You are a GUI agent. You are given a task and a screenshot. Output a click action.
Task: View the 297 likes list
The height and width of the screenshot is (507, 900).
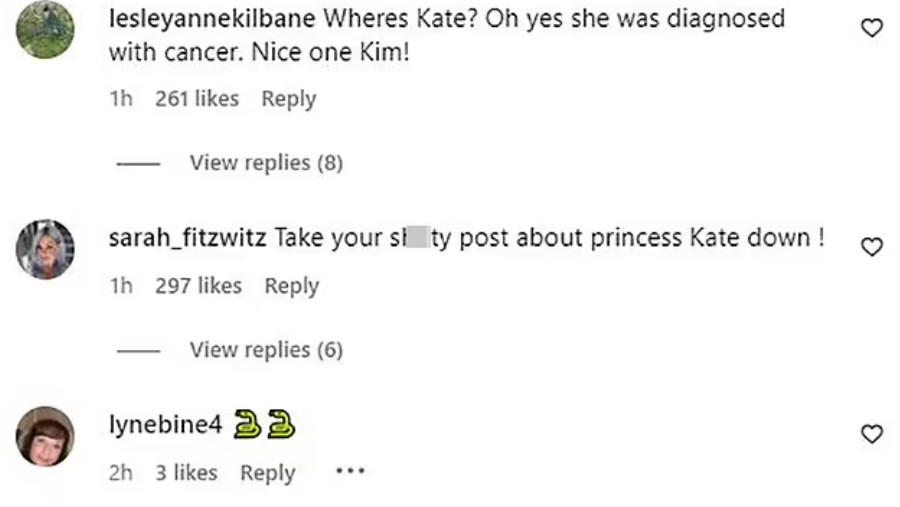[x=198, y=286]
